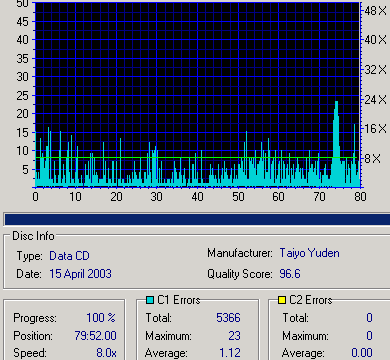
Task: Click the 48X label on speed axis
Action: click(x=375, y=11)
